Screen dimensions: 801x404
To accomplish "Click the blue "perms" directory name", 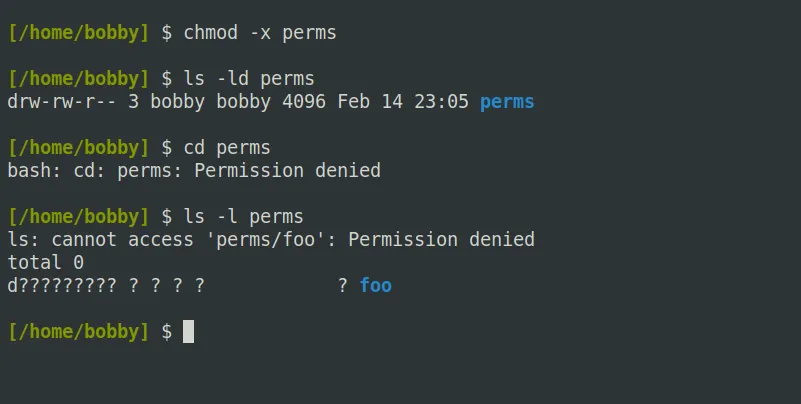I will point(507,102).
